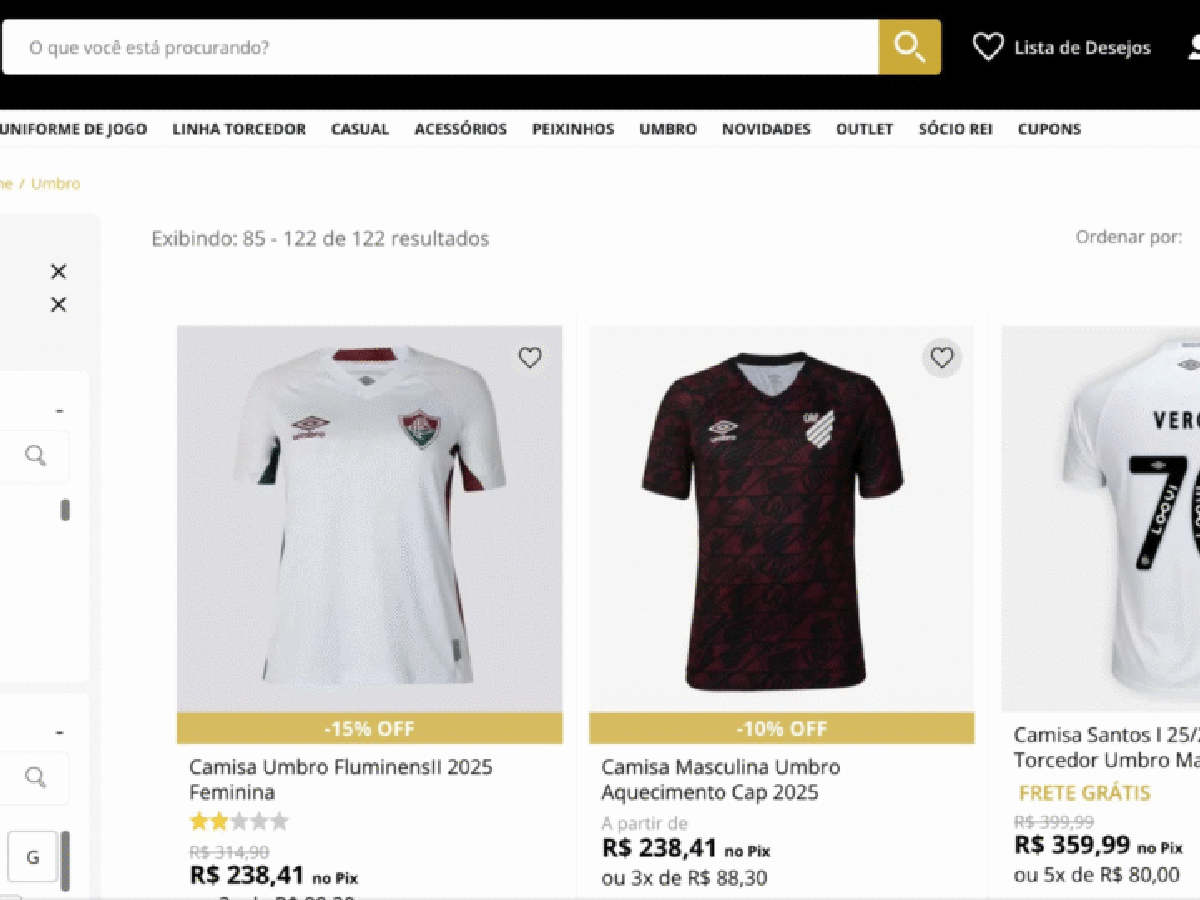Click magnifier in upper filter search box
This screenshot has width=1200, height=900.
click(x=36, y=456)
